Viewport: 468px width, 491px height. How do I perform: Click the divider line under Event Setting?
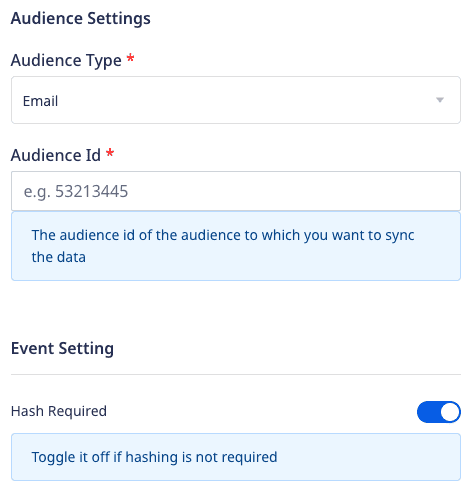tap(236, 374)
